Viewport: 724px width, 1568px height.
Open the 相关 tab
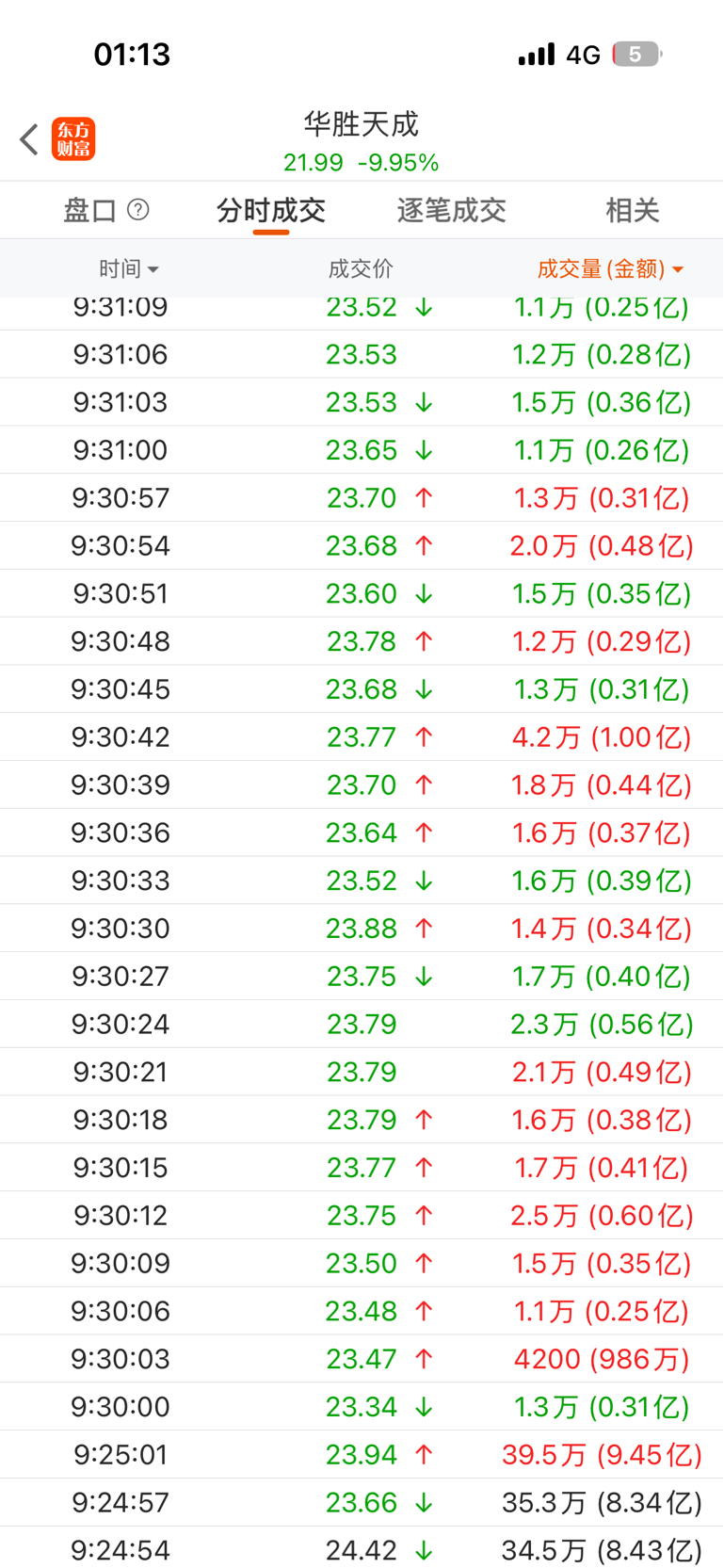click(x=632, y=210)
